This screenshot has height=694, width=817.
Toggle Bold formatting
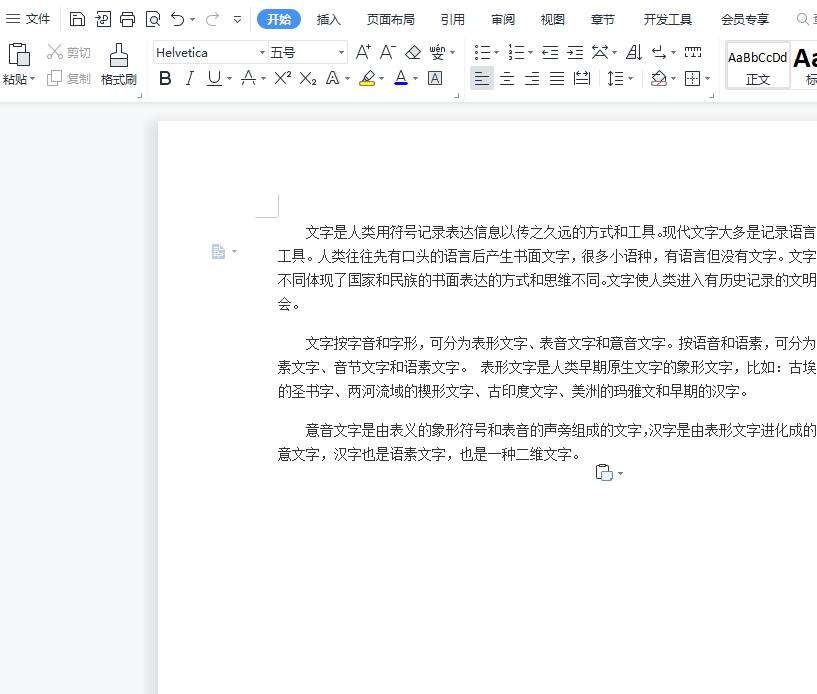(x=165, y=78)
